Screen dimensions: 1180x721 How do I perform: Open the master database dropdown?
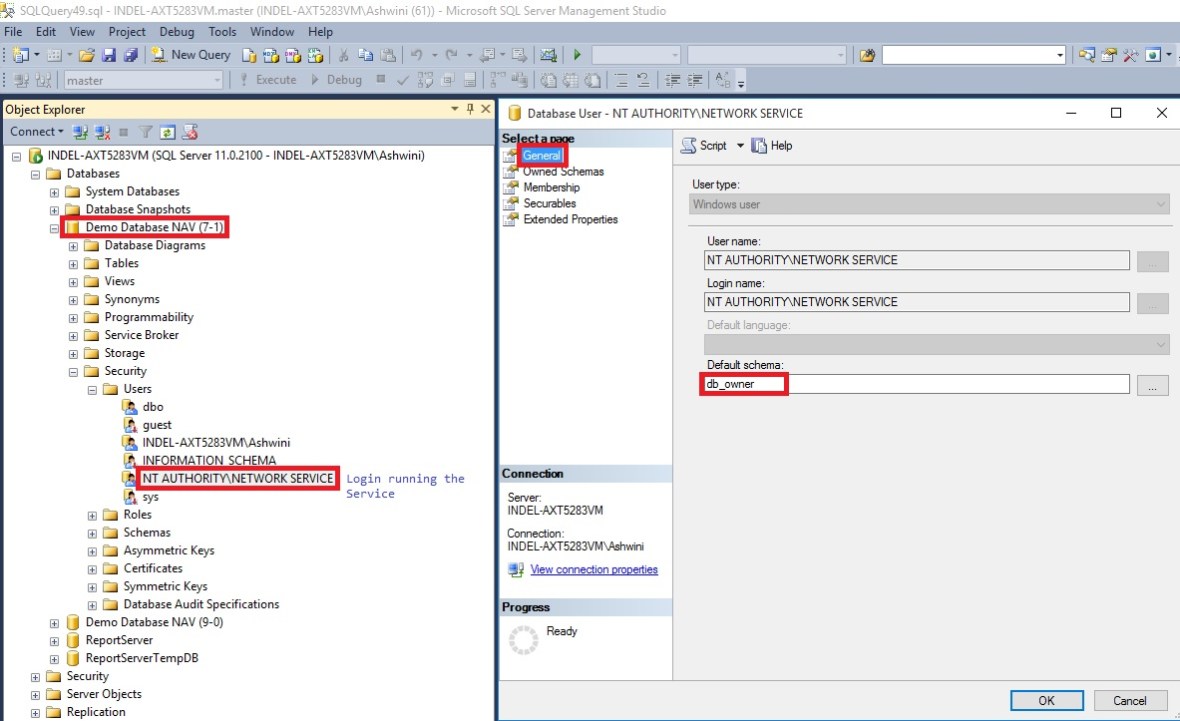217,80
